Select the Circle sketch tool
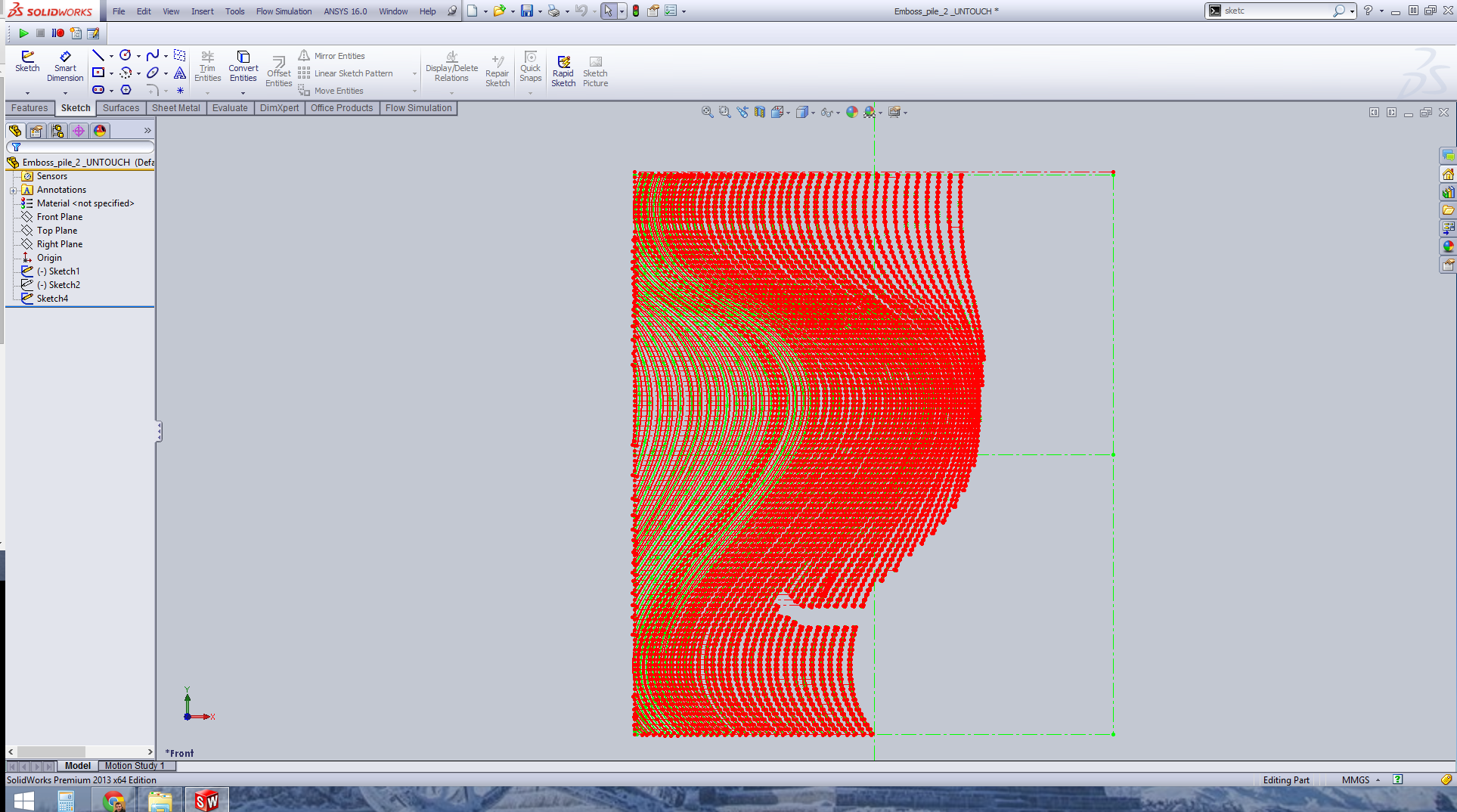1457x812 pixels. 126,55
